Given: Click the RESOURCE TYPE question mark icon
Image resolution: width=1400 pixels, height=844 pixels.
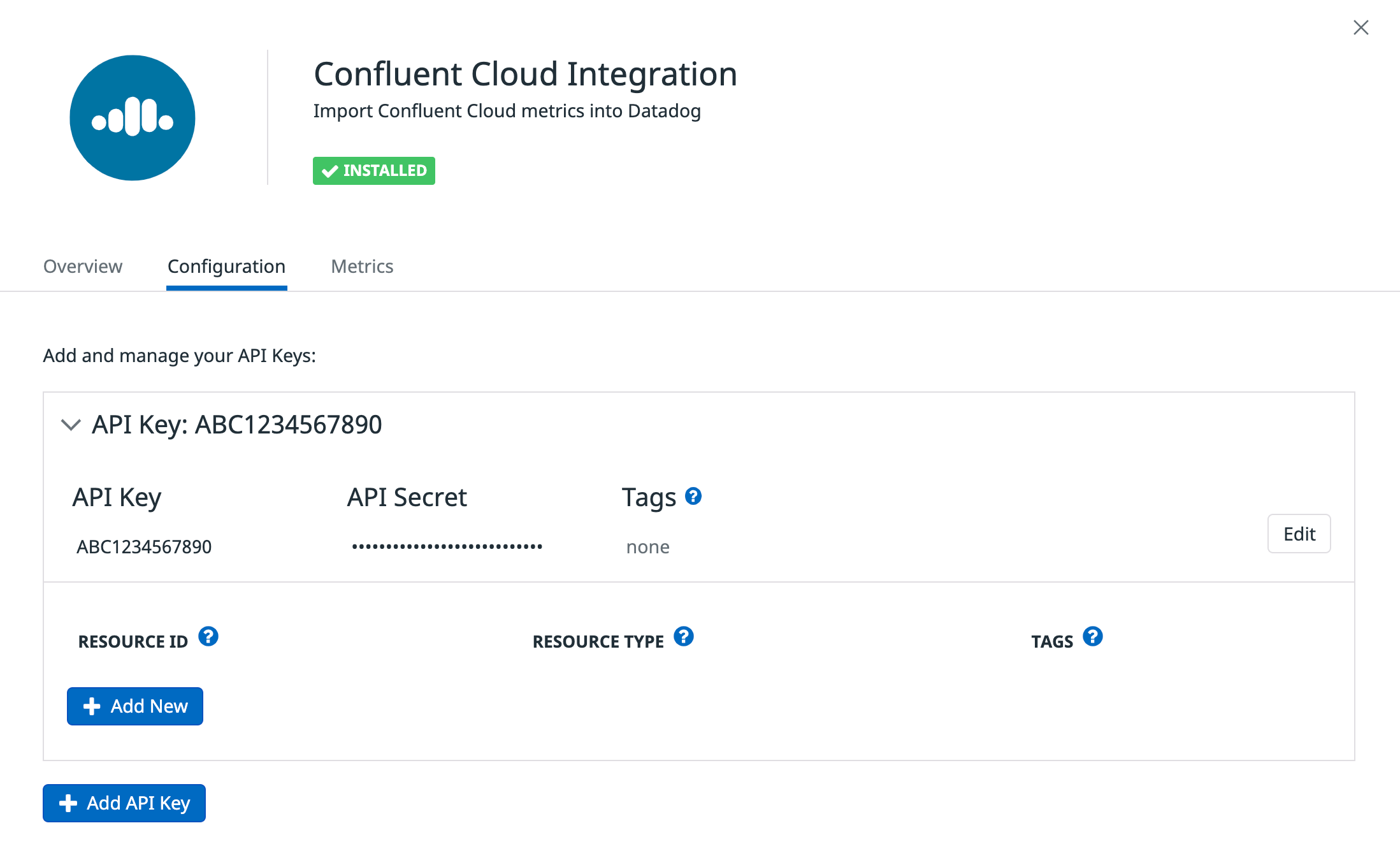Looking at the screenshot, I should click(684, 636).
